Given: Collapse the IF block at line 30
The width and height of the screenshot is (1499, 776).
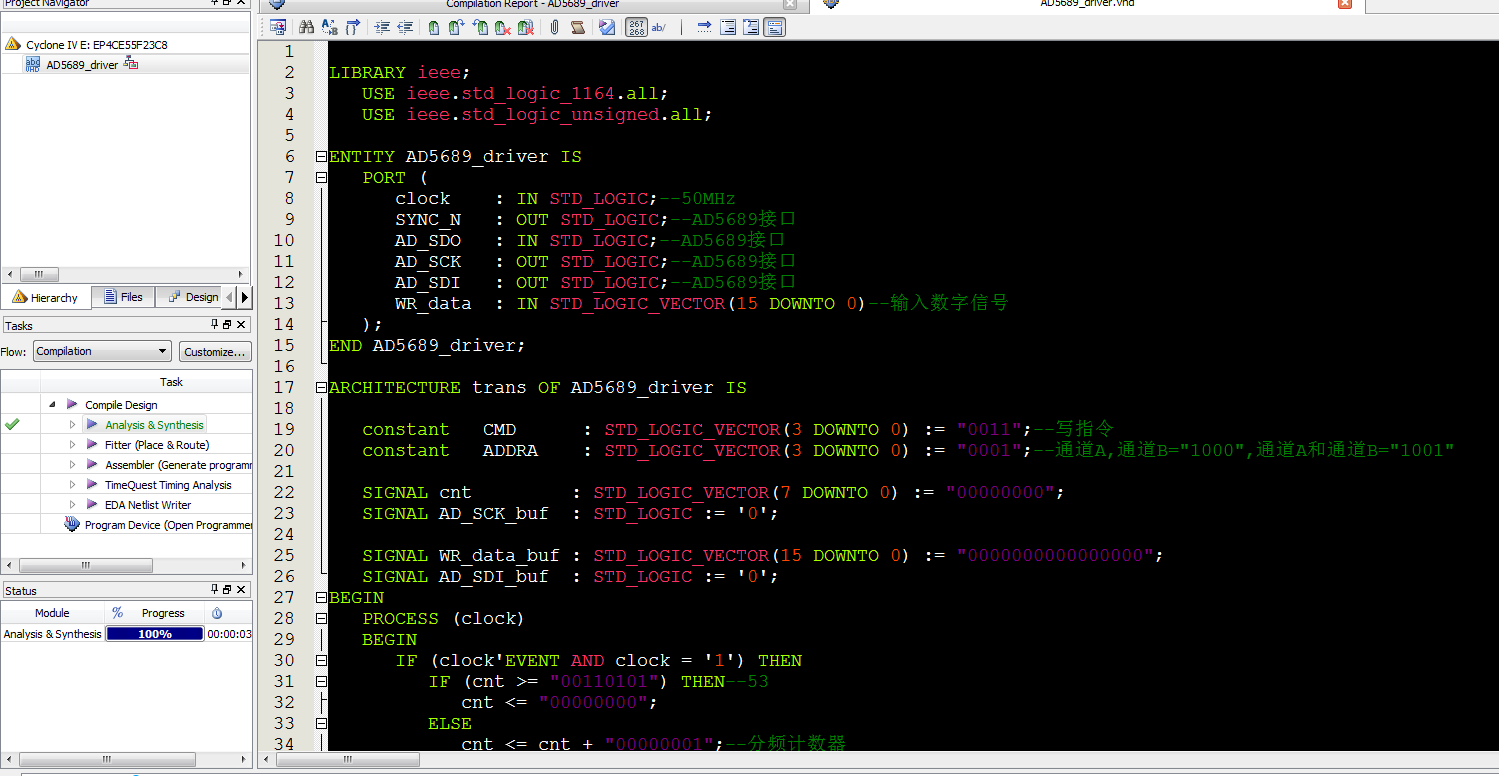Looking at the screenshot, I should pyautogui.click(x=320, y=660).
